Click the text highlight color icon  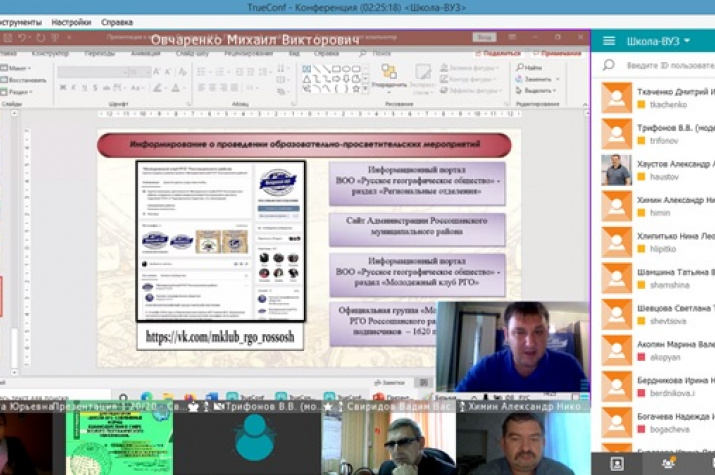158,88
